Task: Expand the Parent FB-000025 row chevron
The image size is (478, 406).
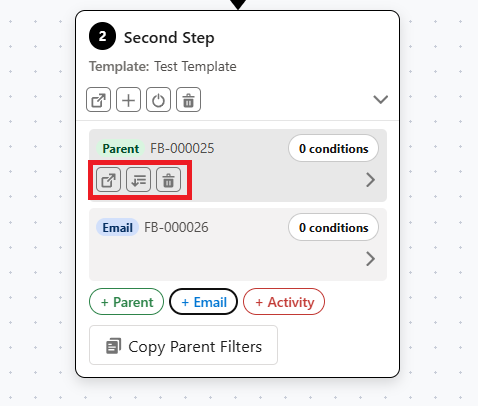Action: click(x=370, y=180)
